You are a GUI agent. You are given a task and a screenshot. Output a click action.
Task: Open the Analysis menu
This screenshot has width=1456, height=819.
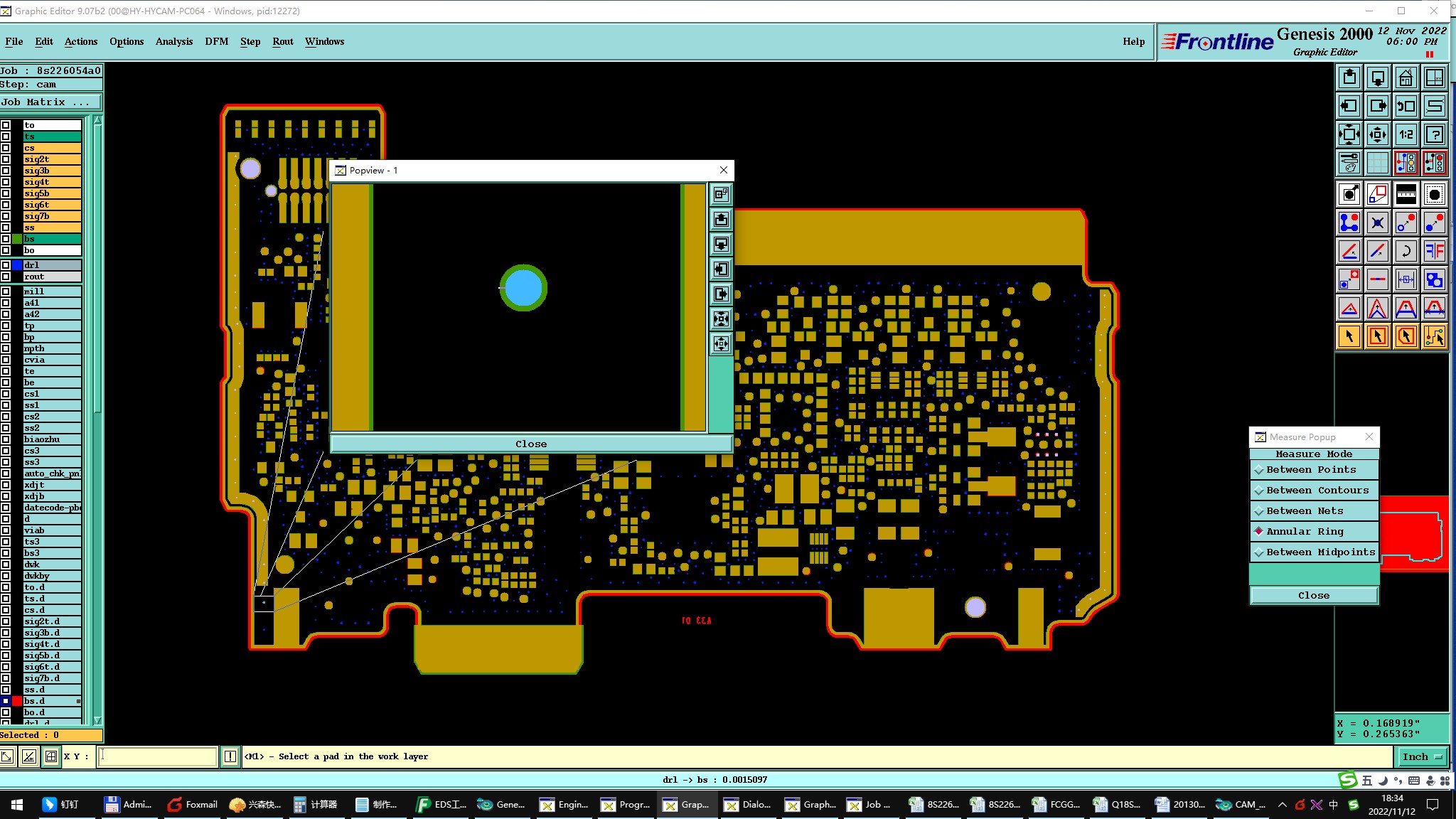point(173,41)
